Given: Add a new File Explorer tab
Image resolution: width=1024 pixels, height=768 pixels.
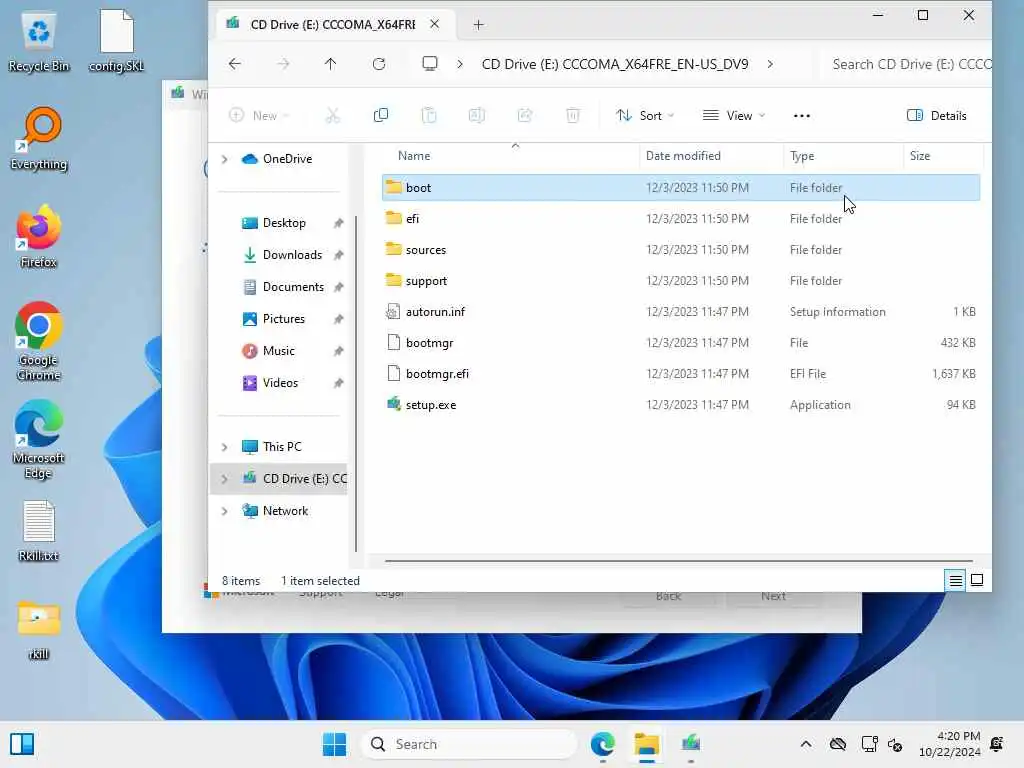Looking at the screenshot, I should [478, 25].
